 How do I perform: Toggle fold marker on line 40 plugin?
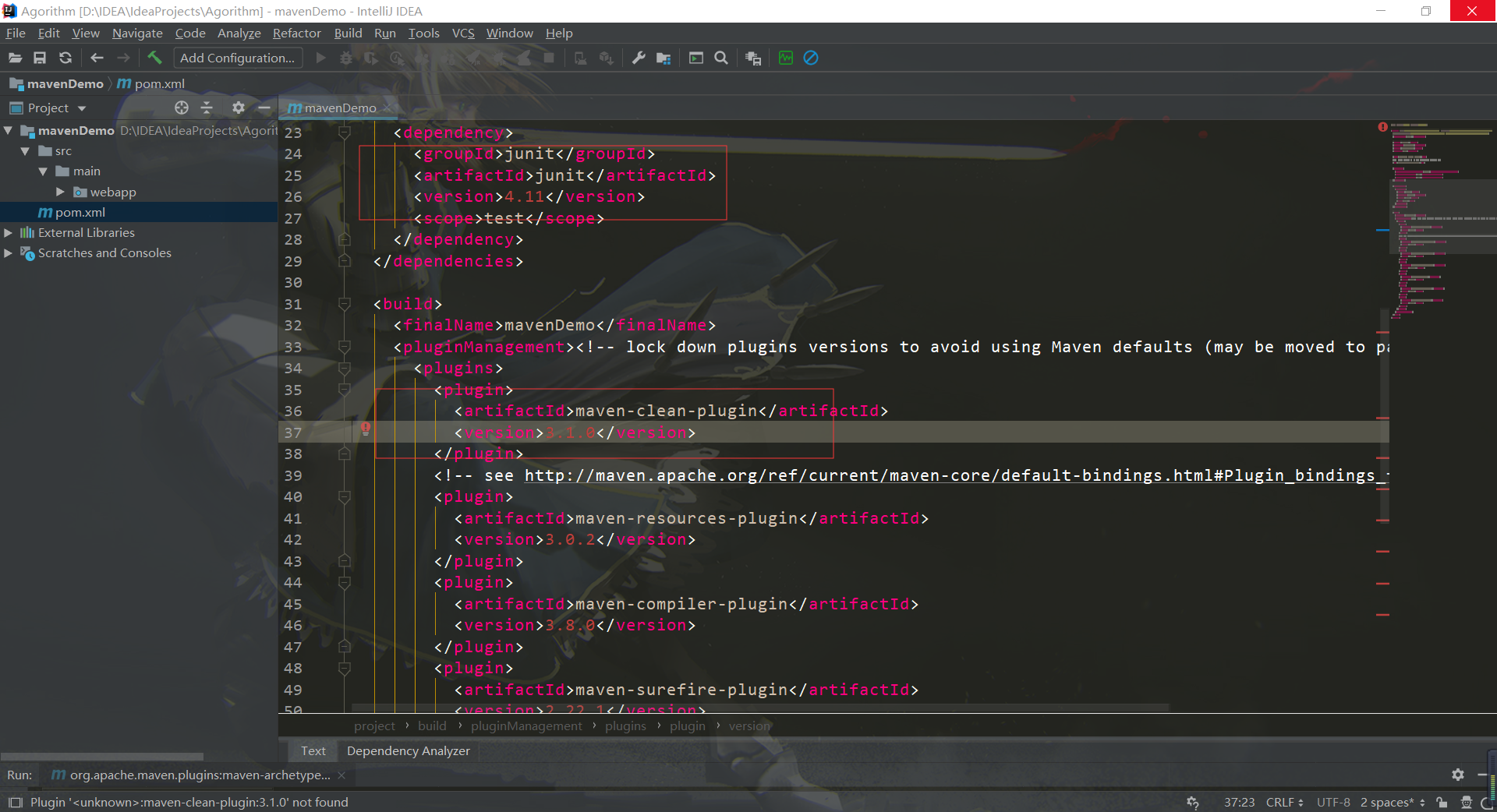344,496
